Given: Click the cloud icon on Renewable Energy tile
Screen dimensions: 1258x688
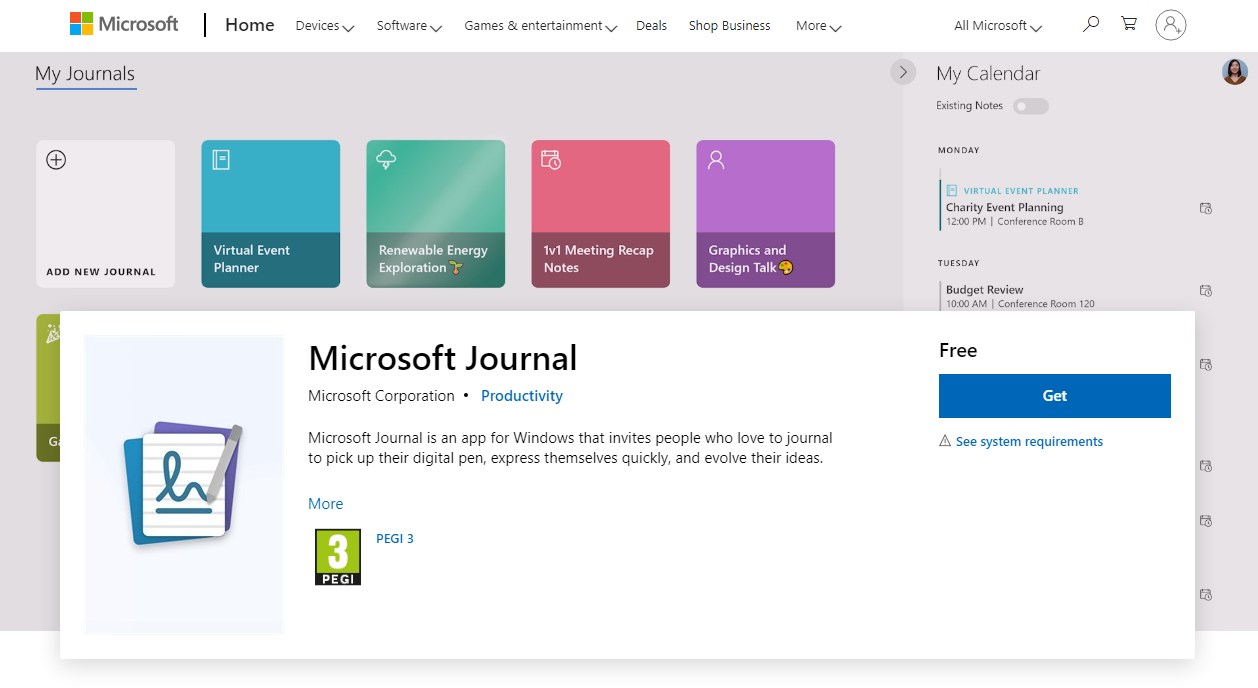Looking at the screenshot, I should (x=386, y=159).
